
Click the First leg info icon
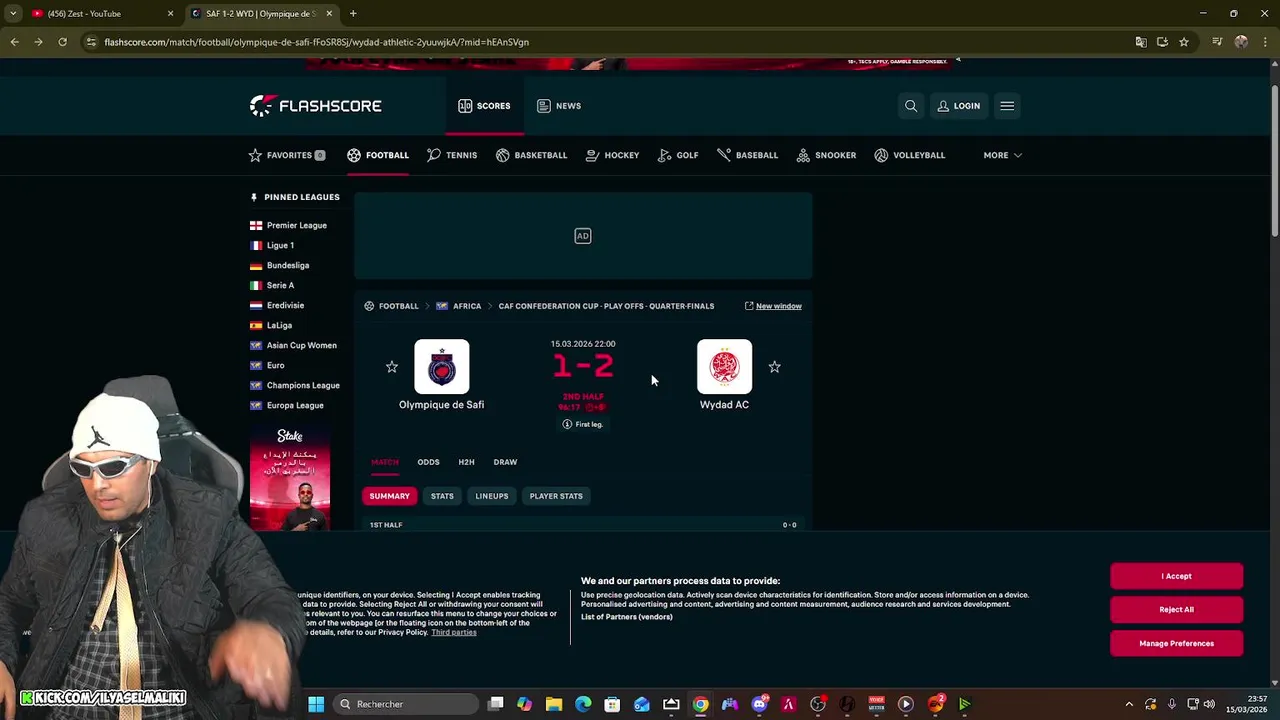[567, 424]
